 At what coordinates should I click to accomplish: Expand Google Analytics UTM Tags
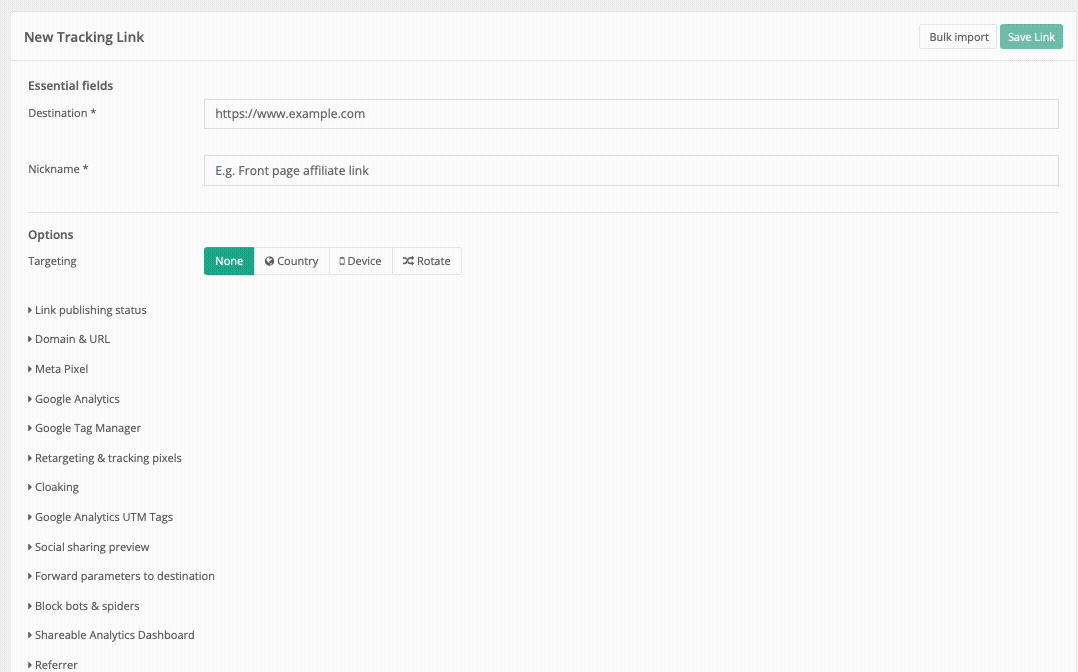pos(103,517)
